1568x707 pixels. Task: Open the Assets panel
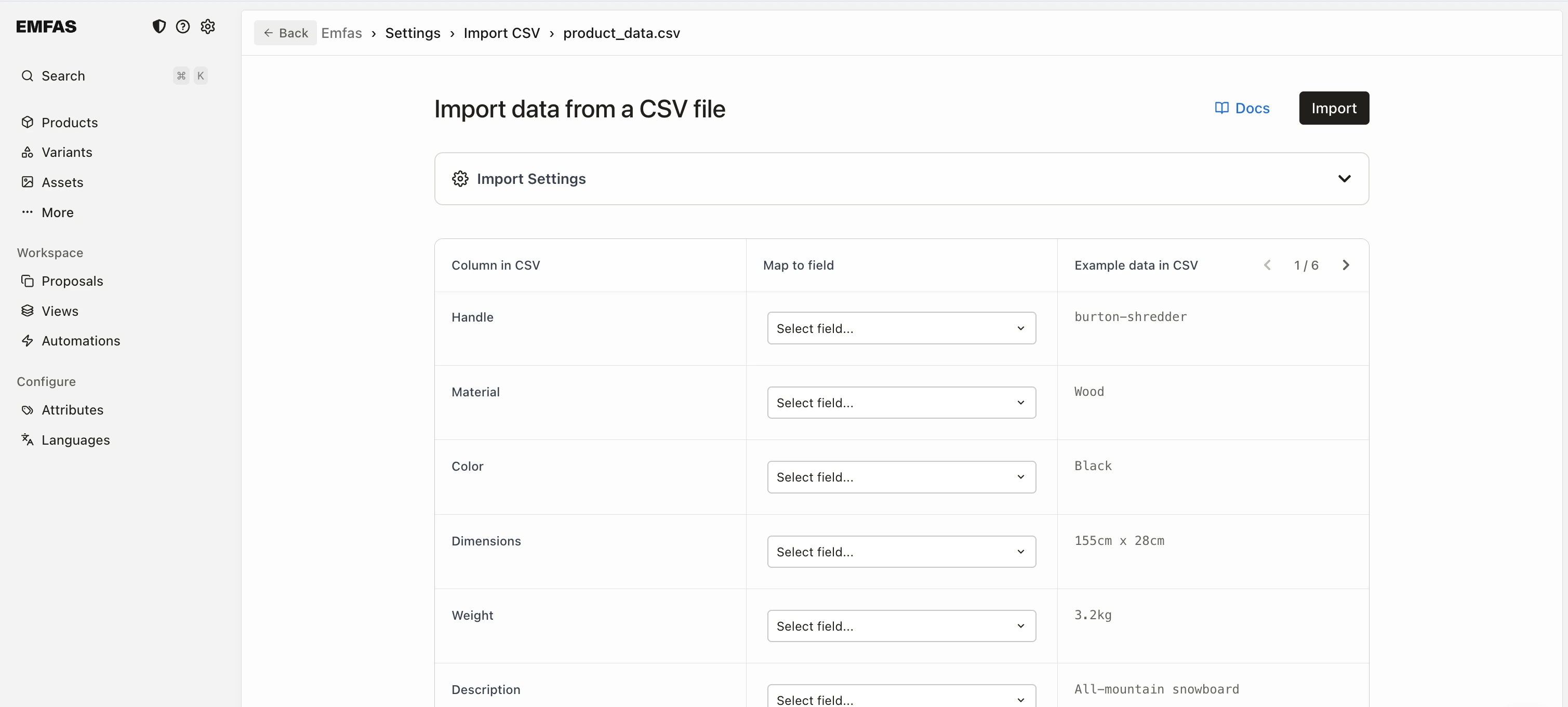coord(62,182)
